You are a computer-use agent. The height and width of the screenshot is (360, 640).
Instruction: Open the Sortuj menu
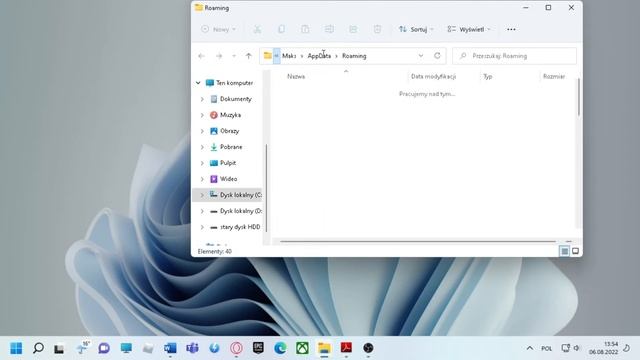416,29
